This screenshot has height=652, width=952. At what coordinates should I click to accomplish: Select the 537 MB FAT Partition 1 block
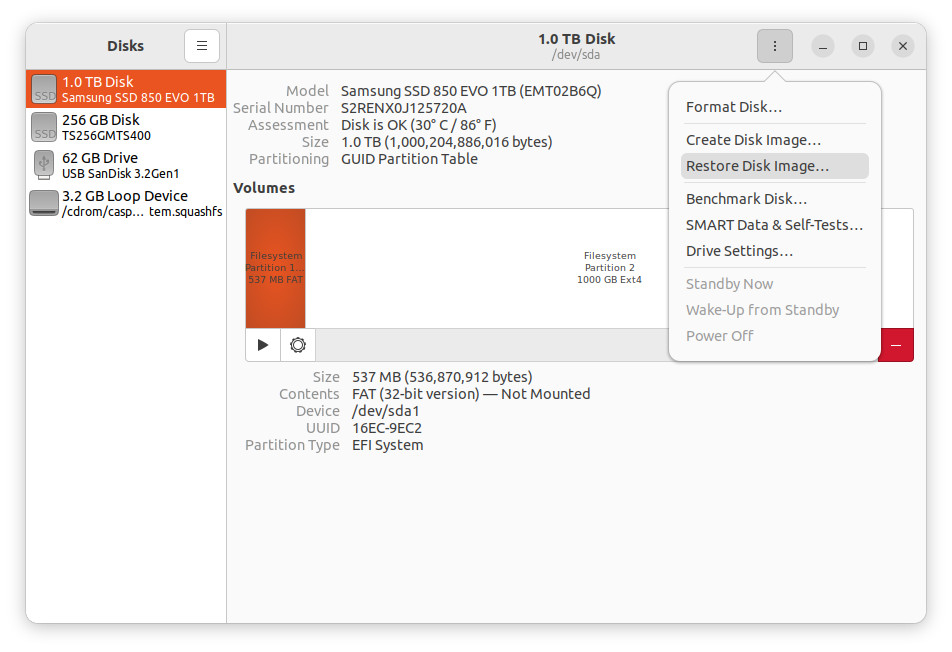pyautogui.click(x=275, y=267)
